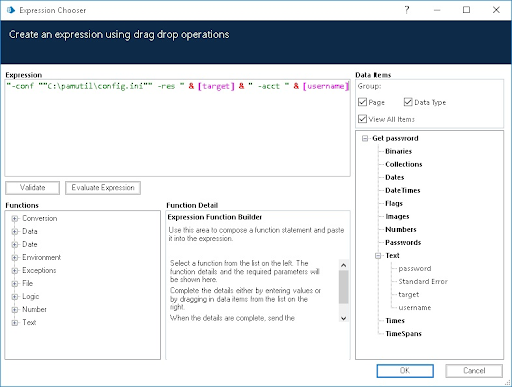This screenshot has height=387, width=512.
Task: Click the [target] token in the expression
Action: [x=216, y=86]
